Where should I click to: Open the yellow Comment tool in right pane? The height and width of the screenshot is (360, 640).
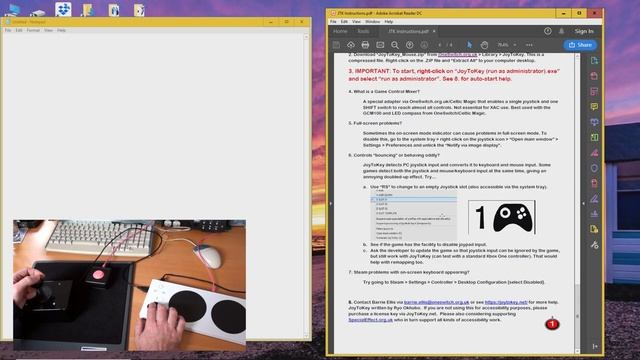click(594, 107)
